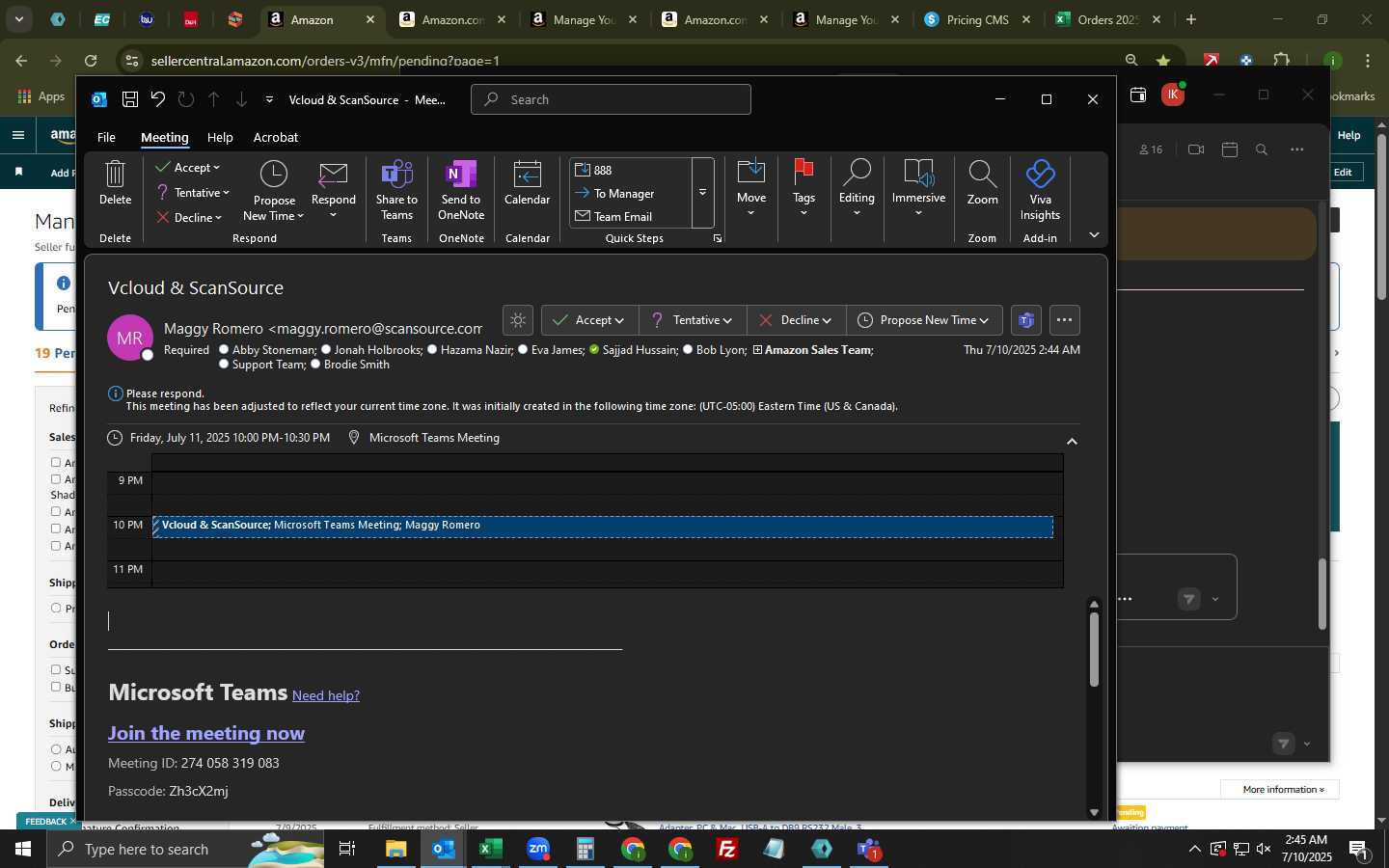
Task: Switch to the Pricing CMS browser tab
Action: point(976,19)
